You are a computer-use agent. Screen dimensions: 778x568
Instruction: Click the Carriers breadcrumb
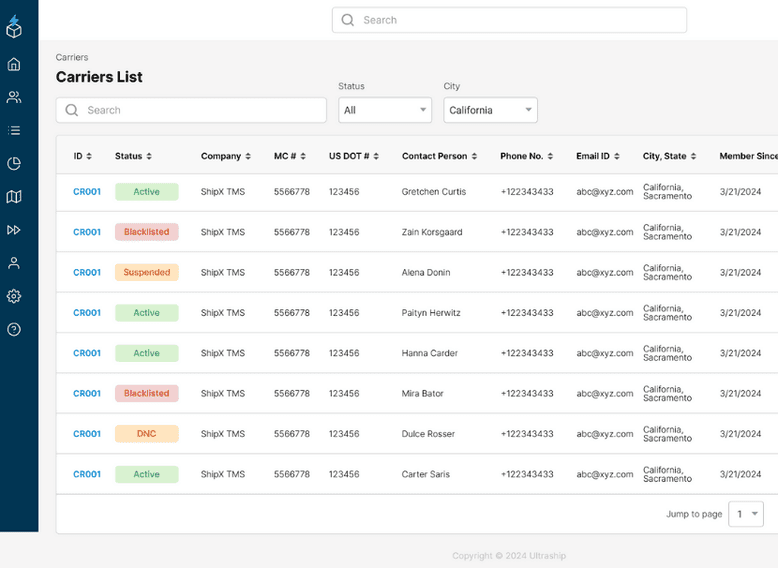point(72,58)
